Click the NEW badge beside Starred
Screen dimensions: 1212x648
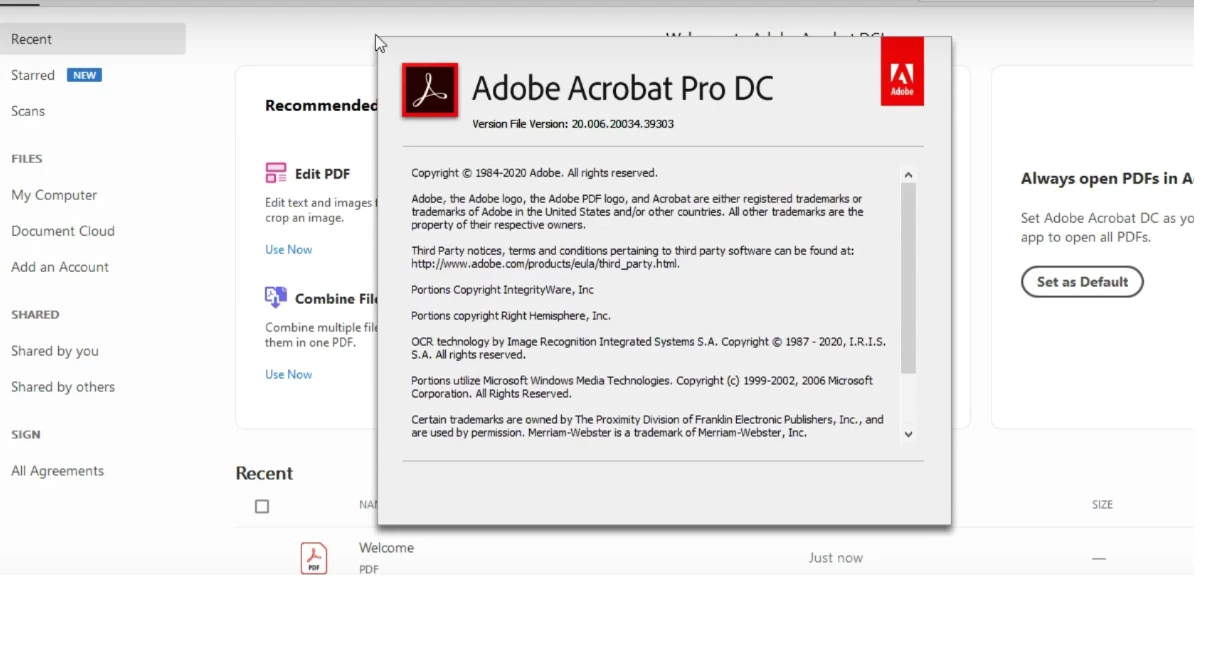[x=84, y=75]
